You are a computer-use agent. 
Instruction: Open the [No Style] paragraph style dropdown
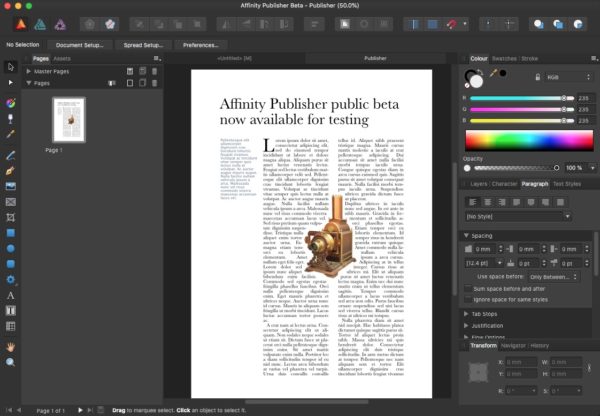point(518,217)
